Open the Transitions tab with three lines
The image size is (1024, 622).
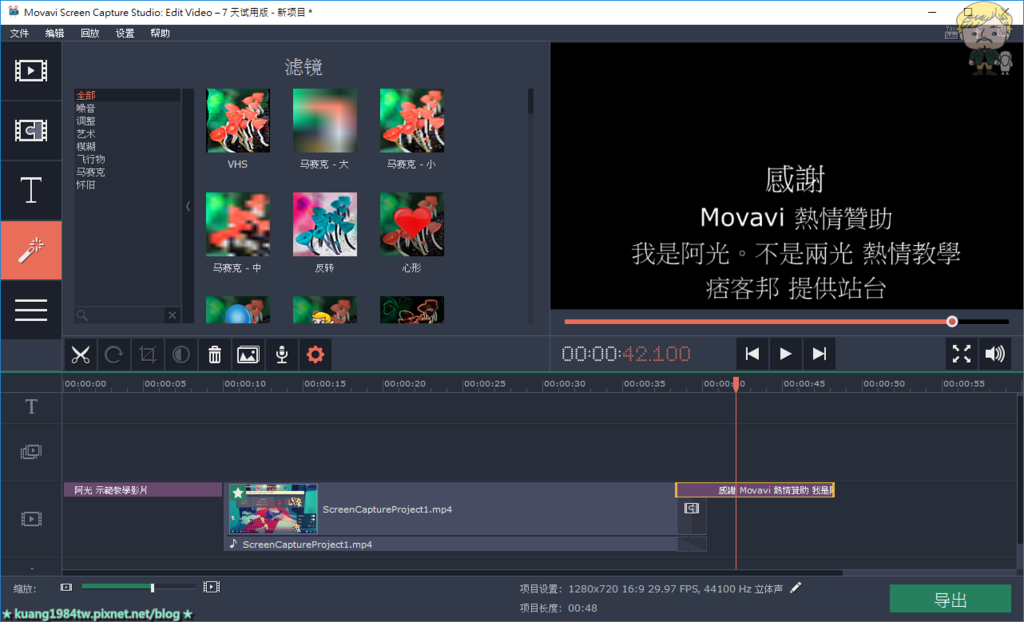click(x=31, y=310)
